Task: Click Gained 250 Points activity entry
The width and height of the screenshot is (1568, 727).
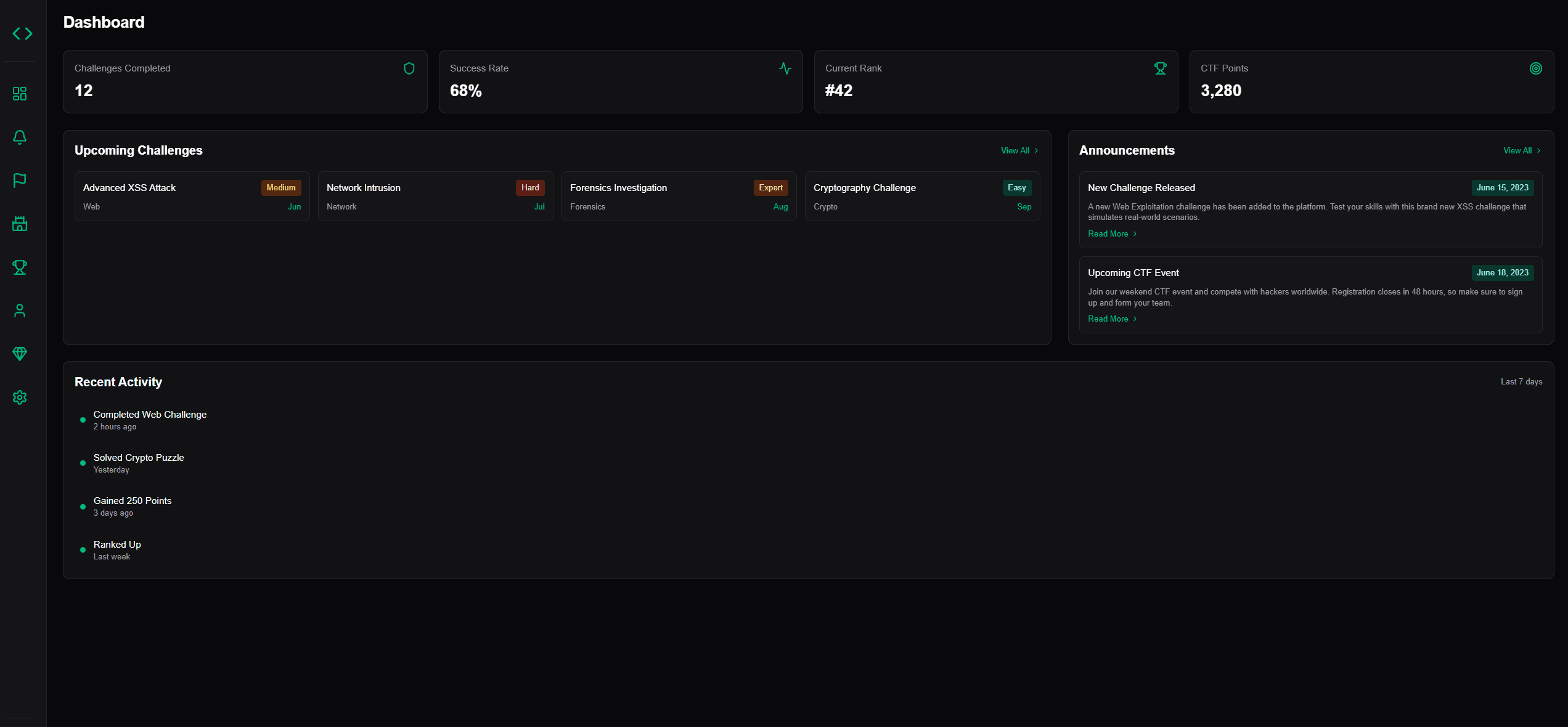Action: pos(133,506)
